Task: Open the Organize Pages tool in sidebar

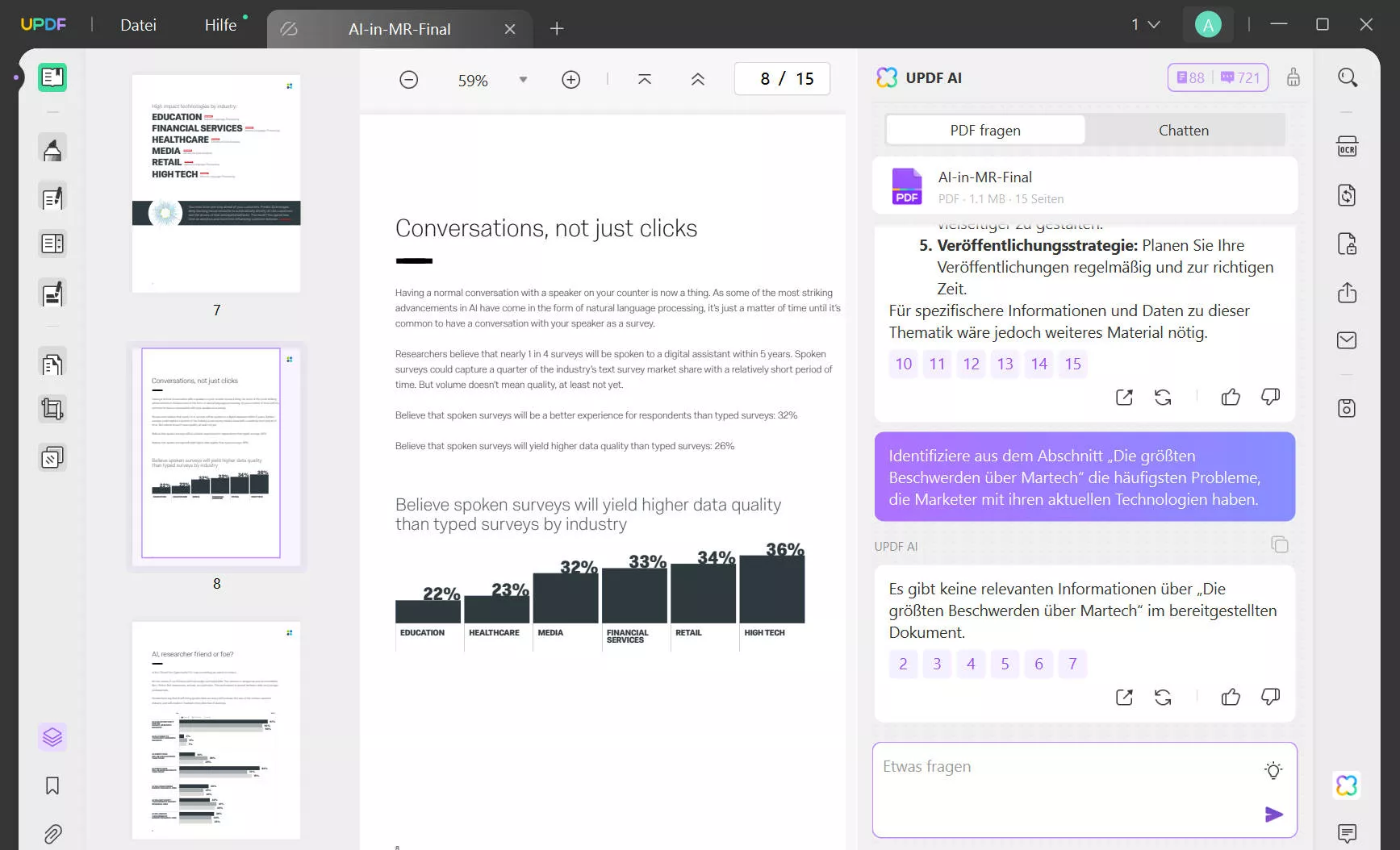Action: (52, 244)
